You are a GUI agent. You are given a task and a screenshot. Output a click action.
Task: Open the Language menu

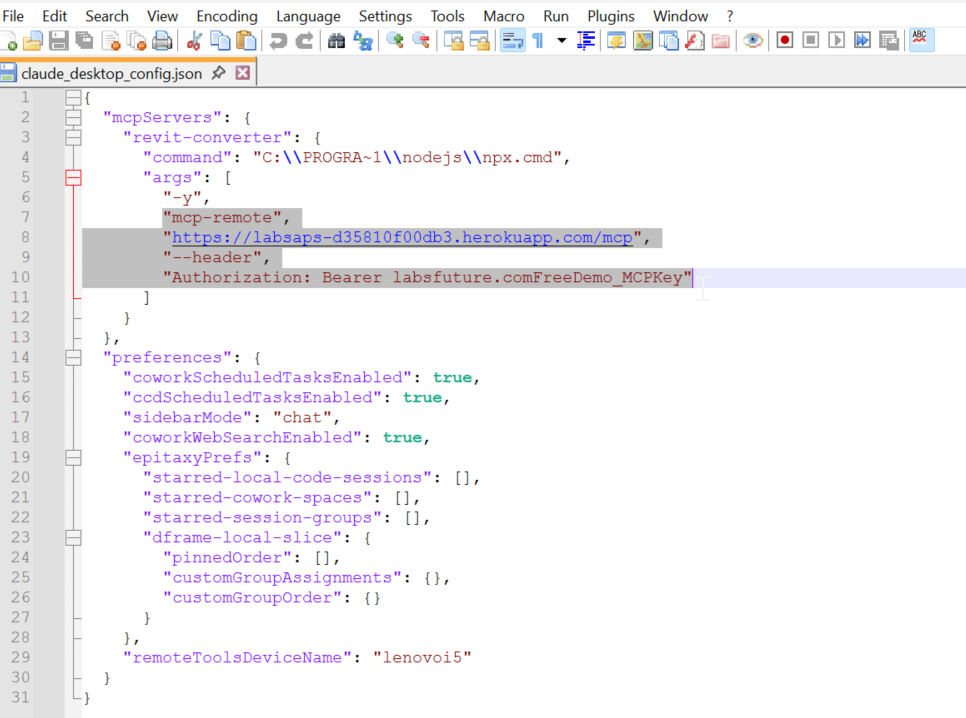pyautogui.click(x=308, y=16)
